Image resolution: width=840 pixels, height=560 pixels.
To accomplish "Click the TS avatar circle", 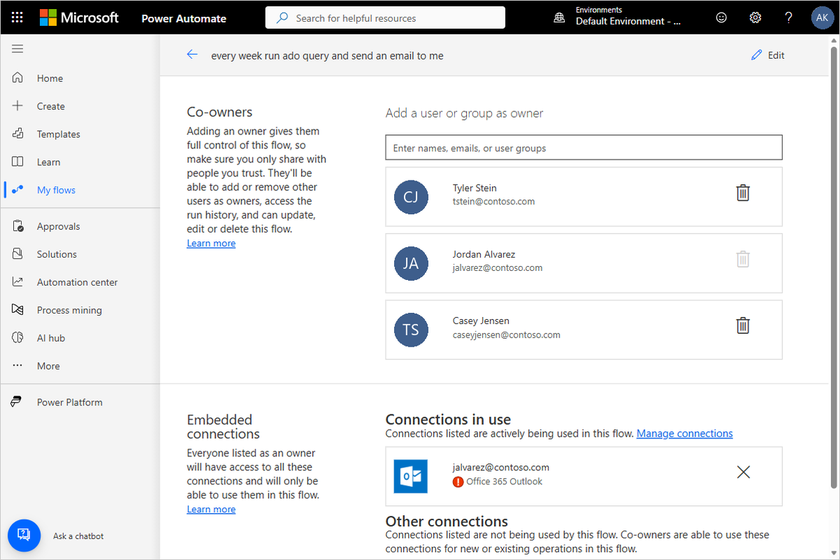I will (411, 330).
